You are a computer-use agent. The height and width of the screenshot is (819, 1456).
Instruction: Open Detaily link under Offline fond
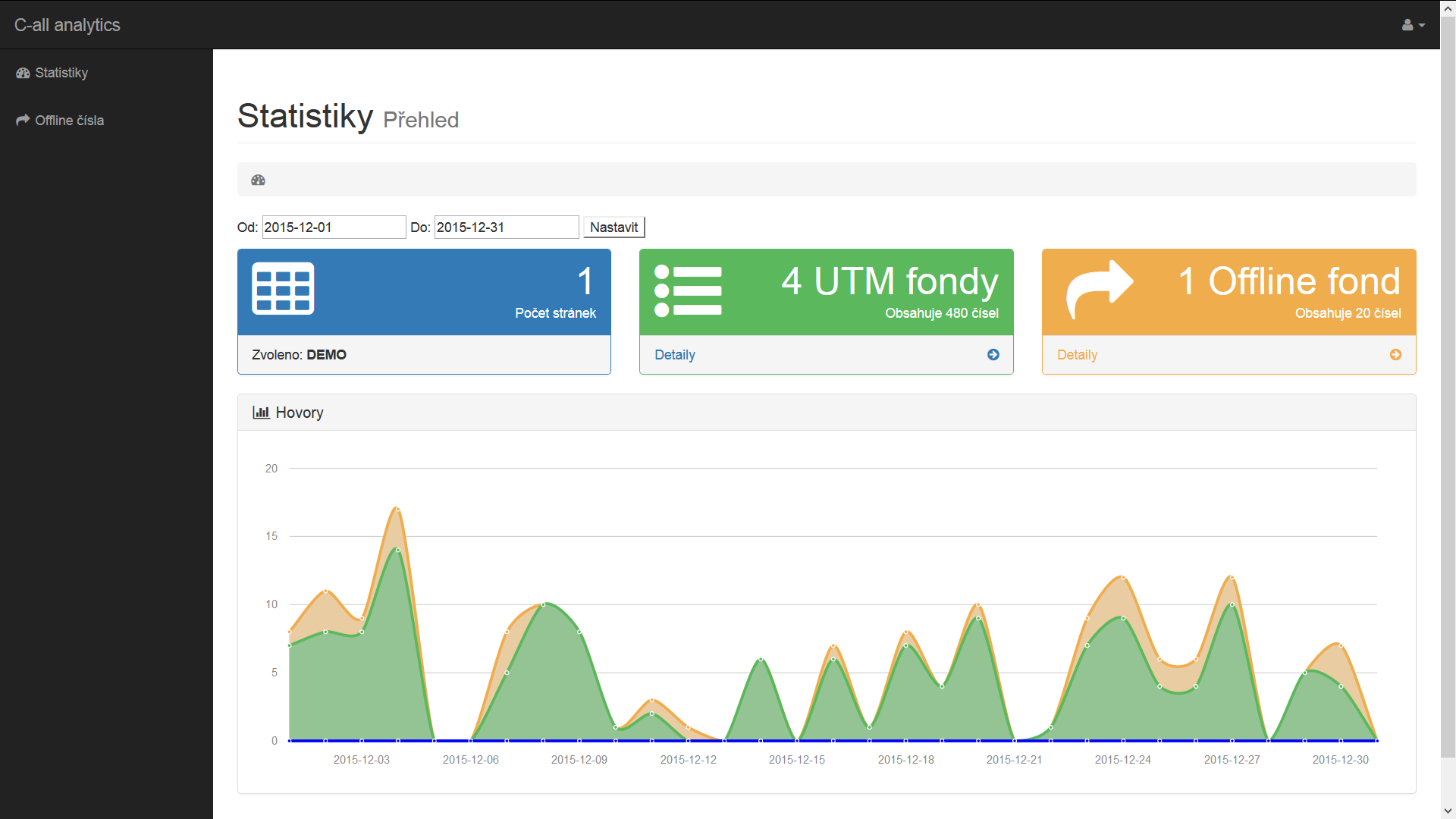coord(1077,355)
